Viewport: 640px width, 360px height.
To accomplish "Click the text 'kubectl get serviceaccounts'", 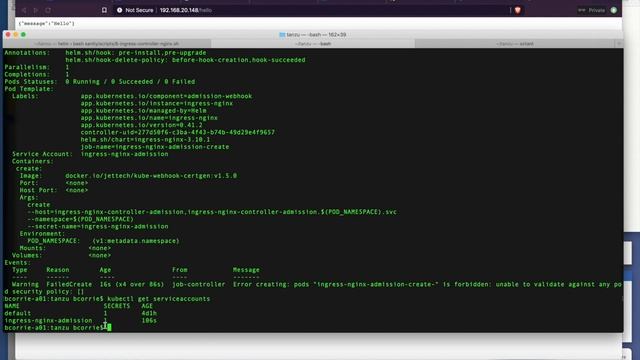I will (158, 299).
